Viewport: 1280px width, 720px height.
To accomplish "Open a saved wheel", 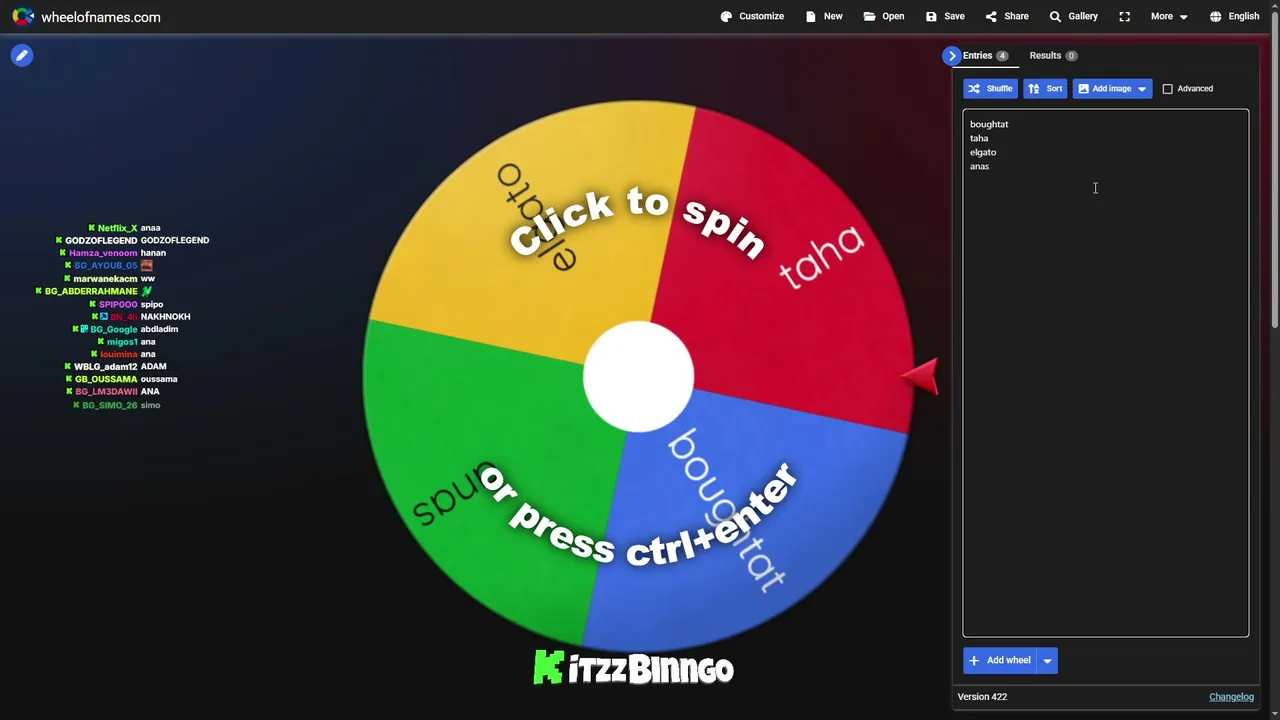I will 884,16.
